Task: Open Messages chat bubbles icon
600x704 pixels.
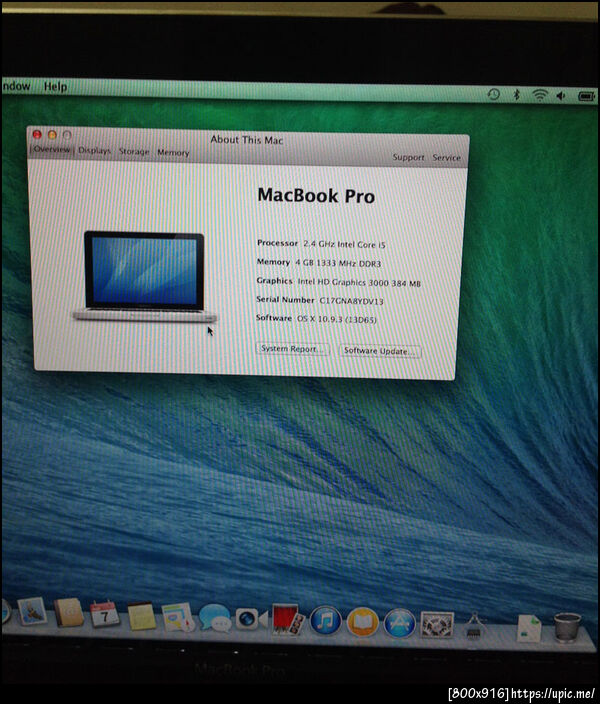Action: pos(215,618)
